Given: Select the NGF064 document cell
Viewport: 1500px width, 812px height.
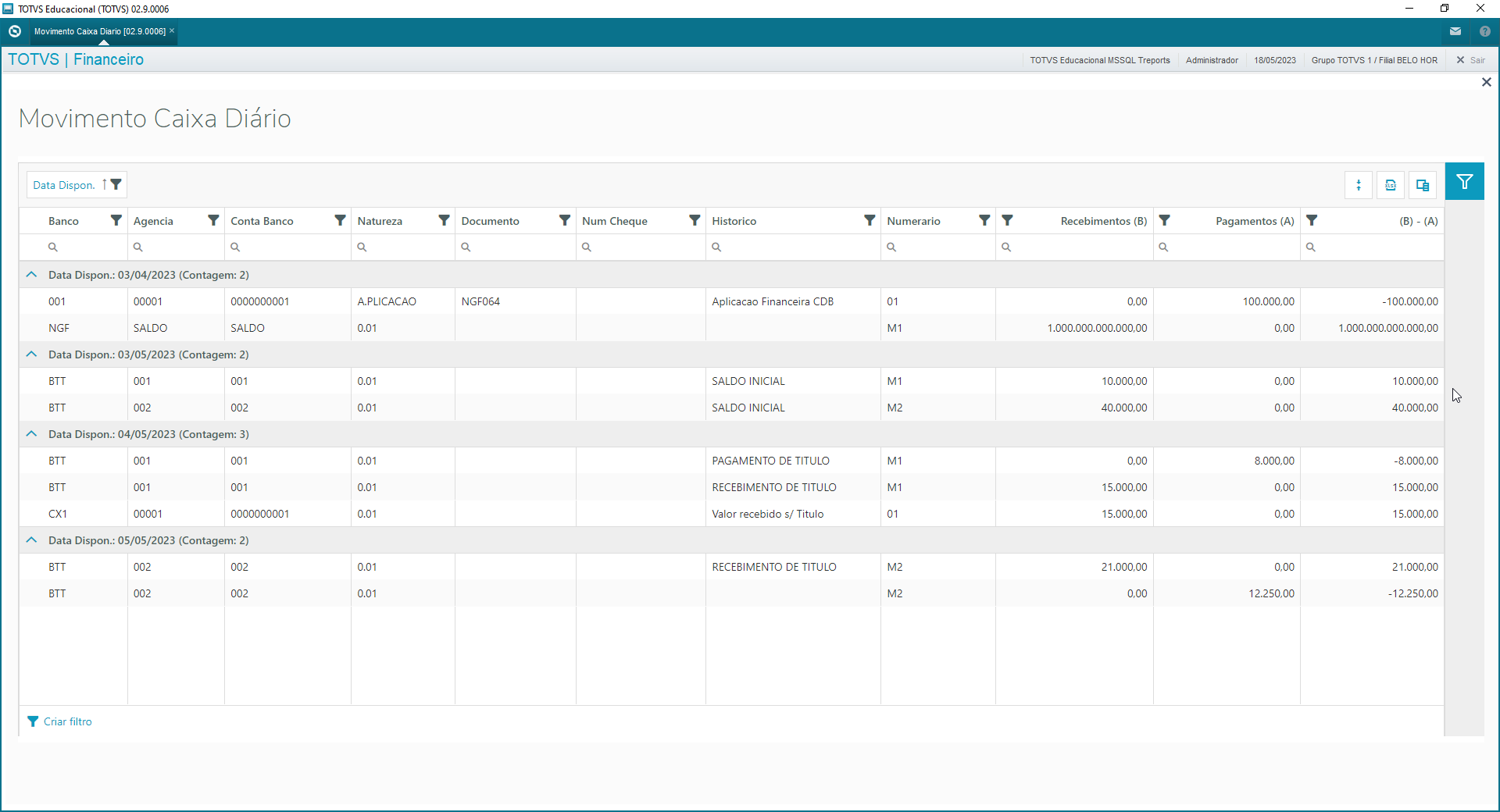Looking at the screenshot, I should coord(516,301).
